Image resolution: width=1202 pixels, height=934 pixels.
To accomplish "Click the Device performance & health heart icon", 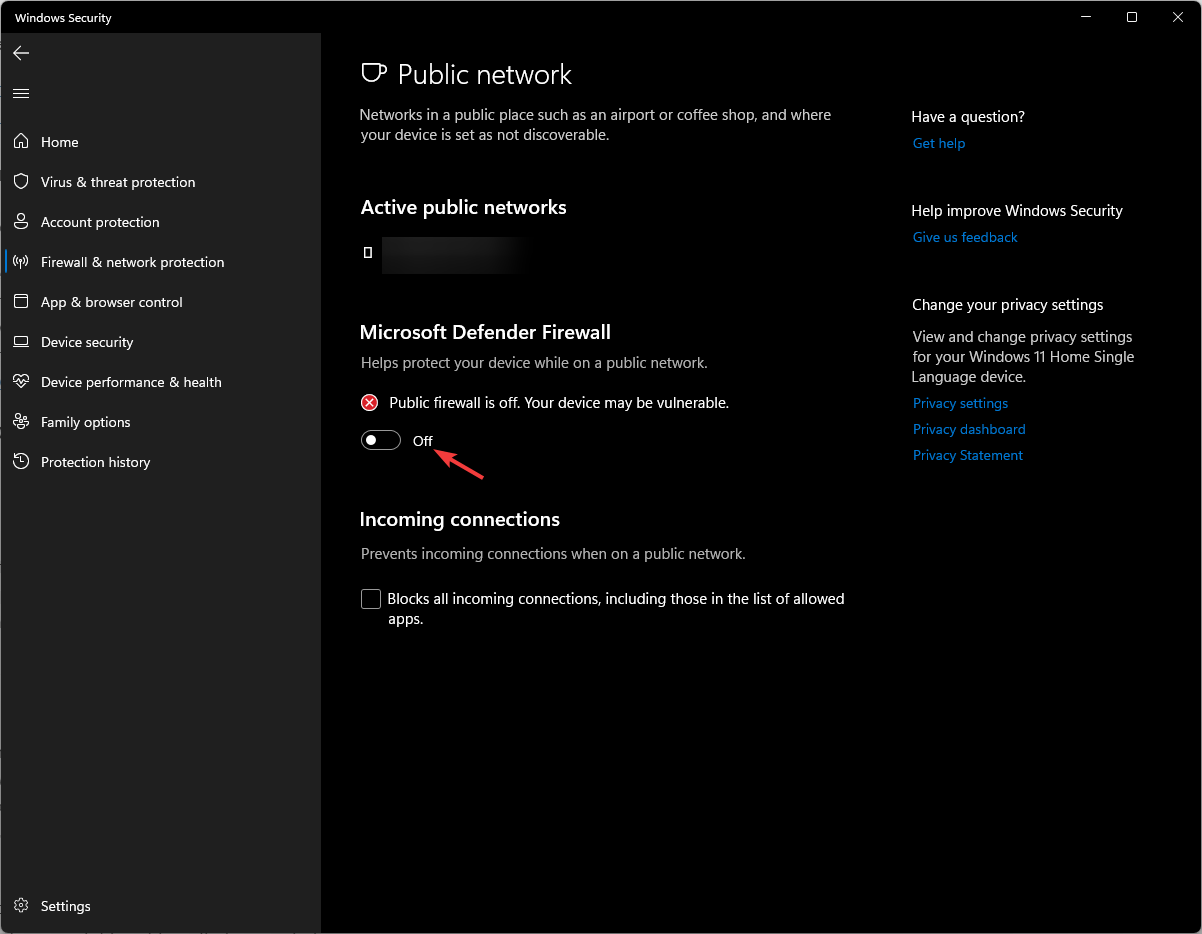I will click(x=21, y=382).
